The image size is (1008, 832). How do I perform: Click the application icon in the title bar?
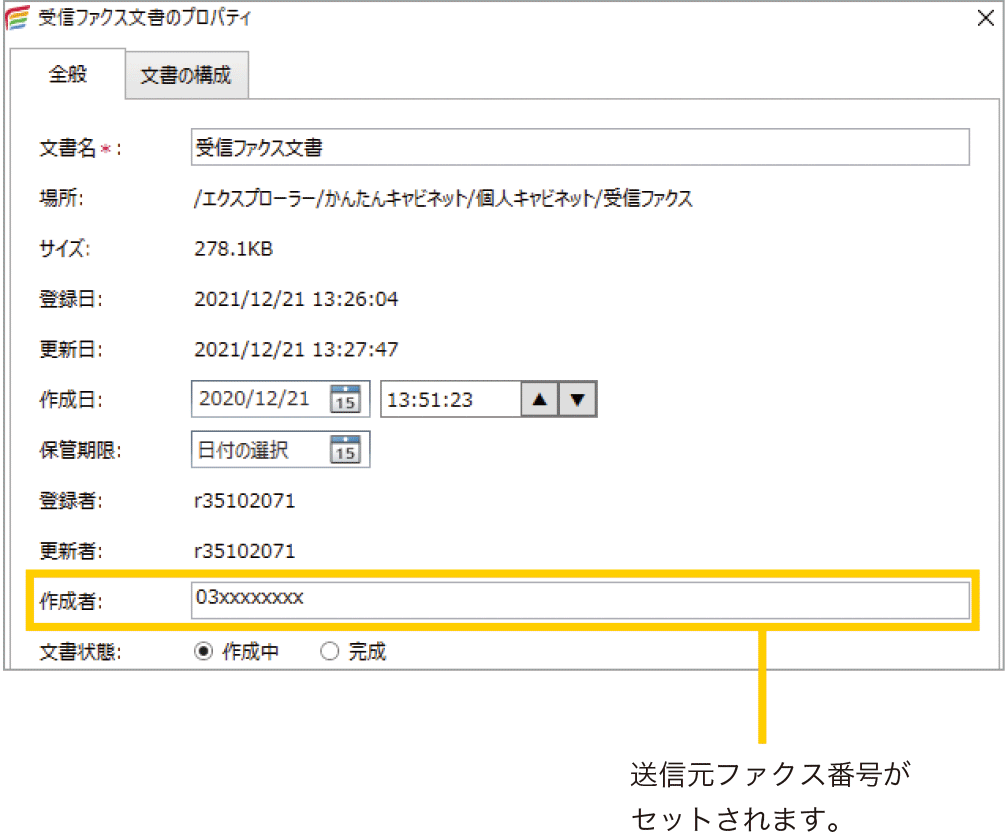17,18
